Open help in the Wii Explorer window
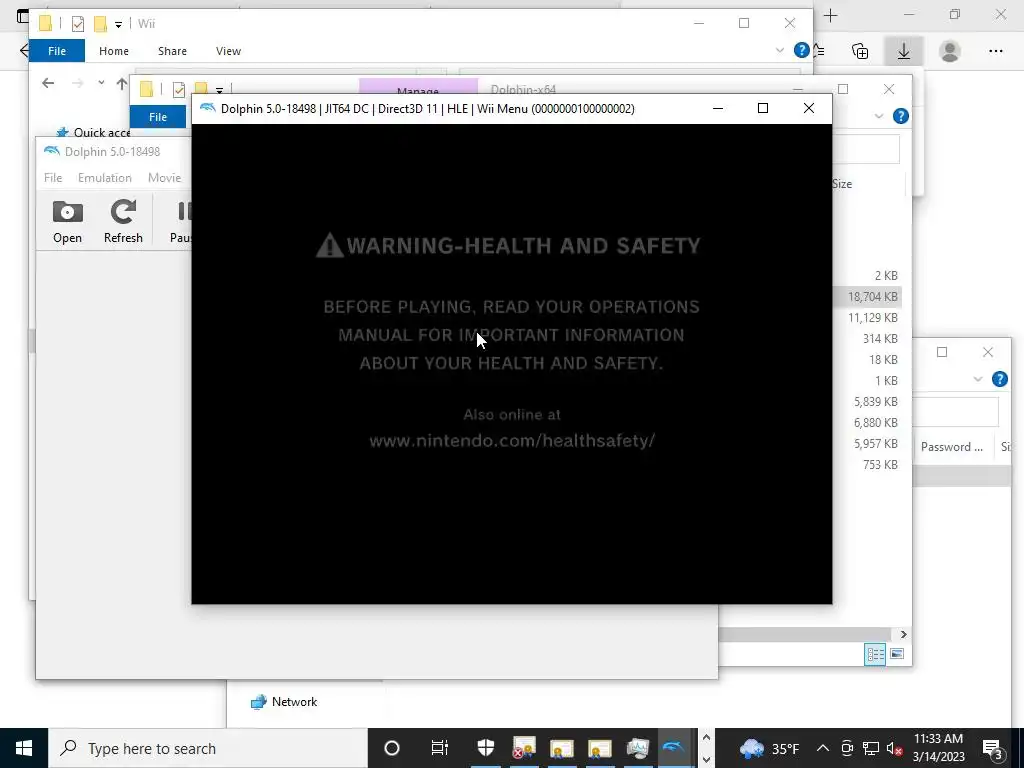Viewport: 1024px width, 768px height. pos(801,50)
